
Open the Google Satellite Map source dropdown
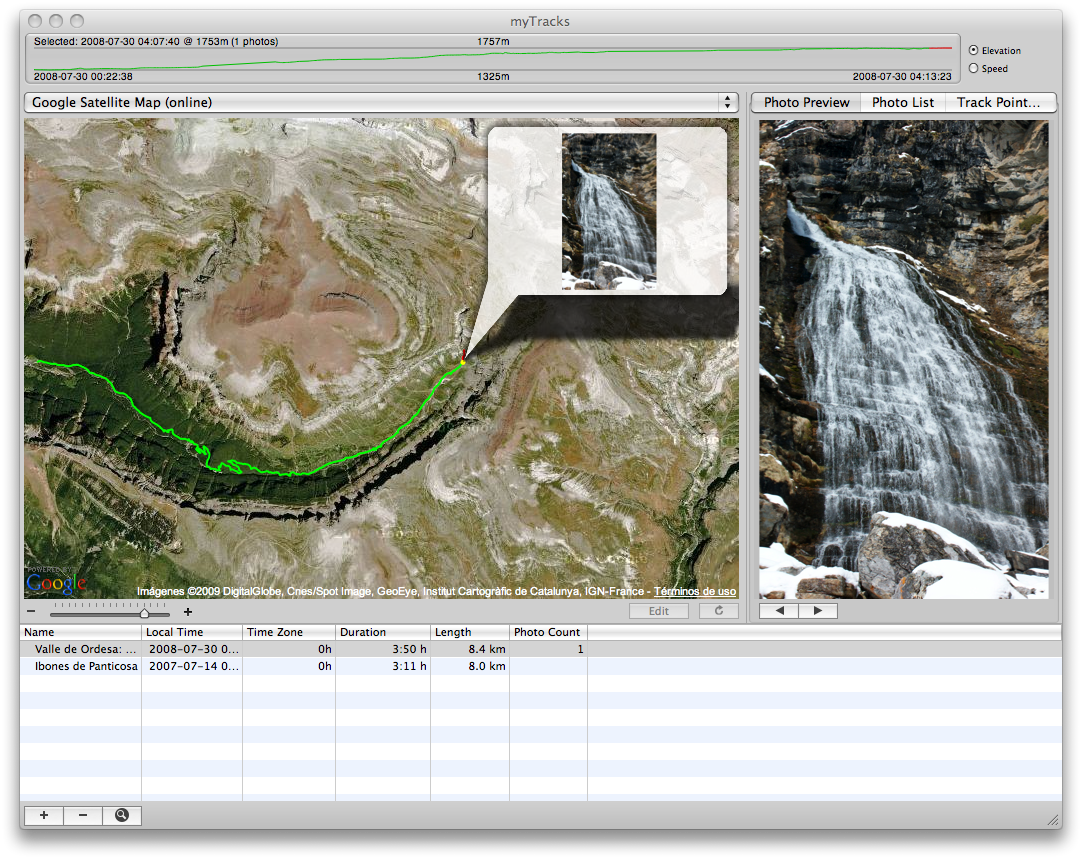pyautogui.click(x=727, y=102)
